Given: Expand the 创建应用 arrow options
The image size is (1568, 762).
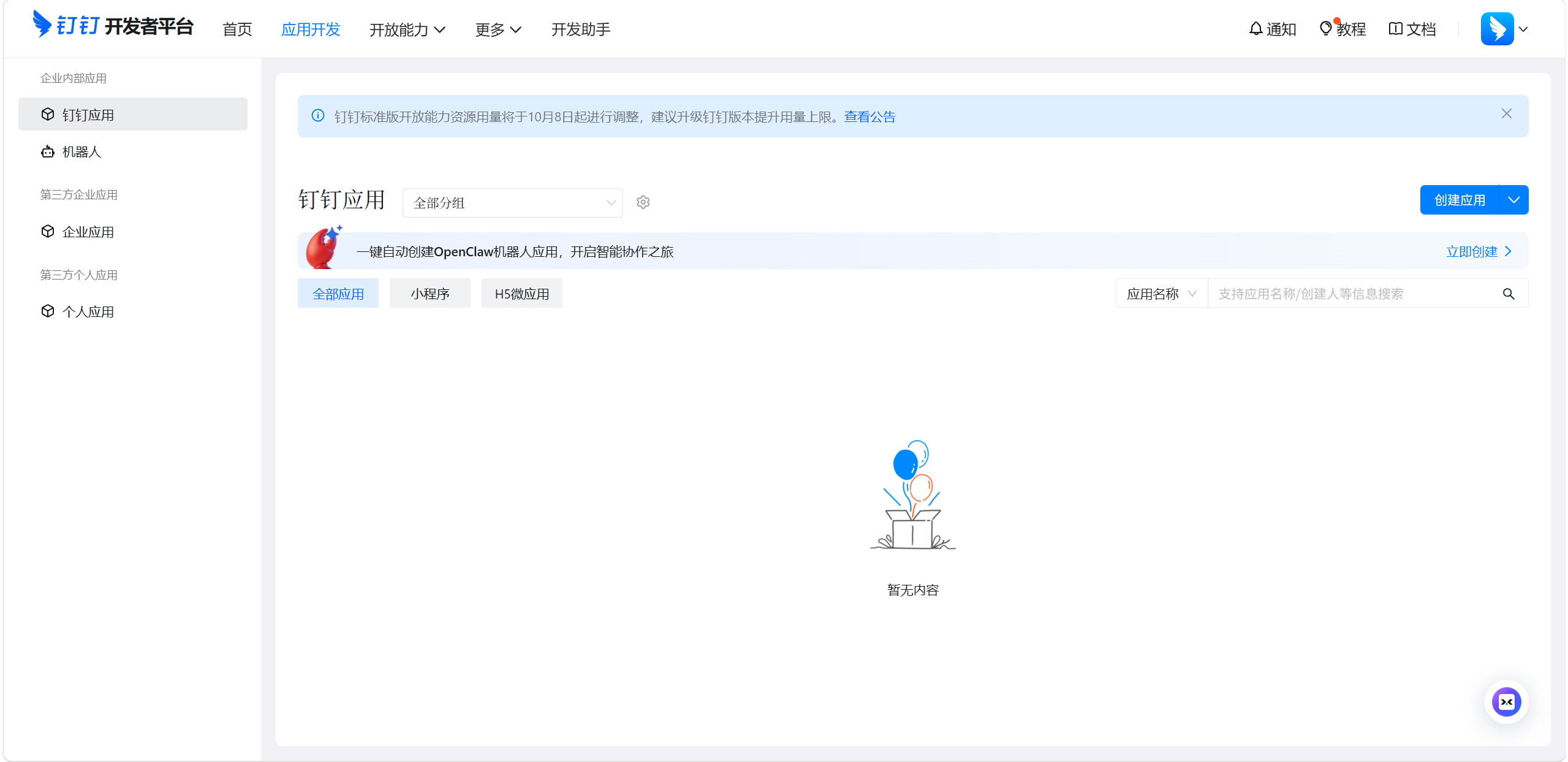Looking at the screenshot, I should [1513, 200].
